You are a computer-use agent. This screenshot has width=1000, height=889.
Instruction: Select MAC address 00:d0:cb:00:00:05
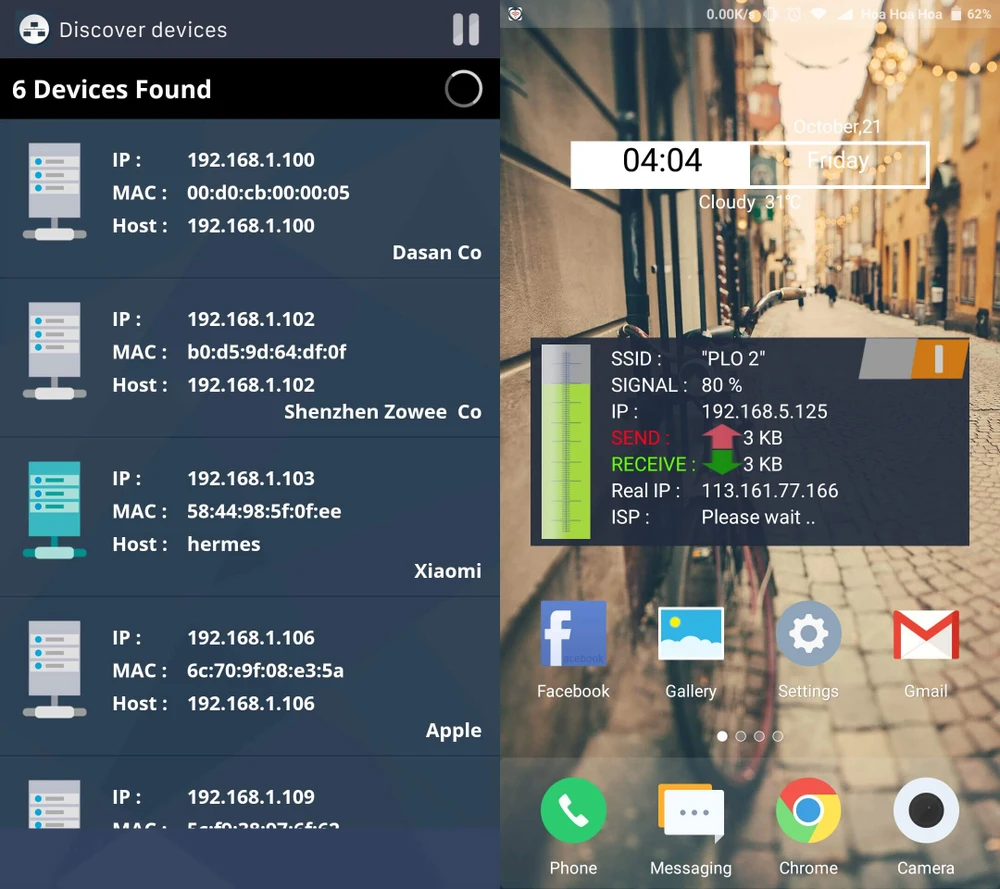tap(268, 193)
